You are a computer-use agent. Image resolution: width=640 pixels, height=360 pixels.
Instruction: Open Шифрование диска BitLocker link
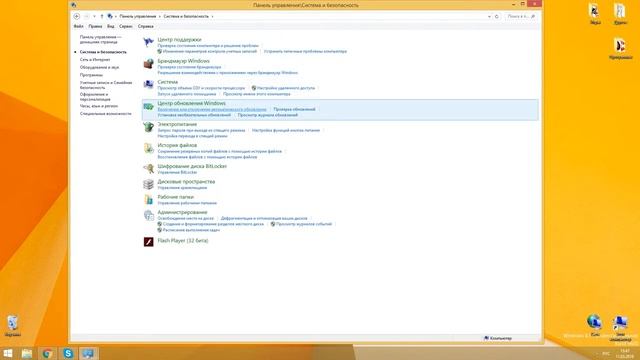(192, 166)
